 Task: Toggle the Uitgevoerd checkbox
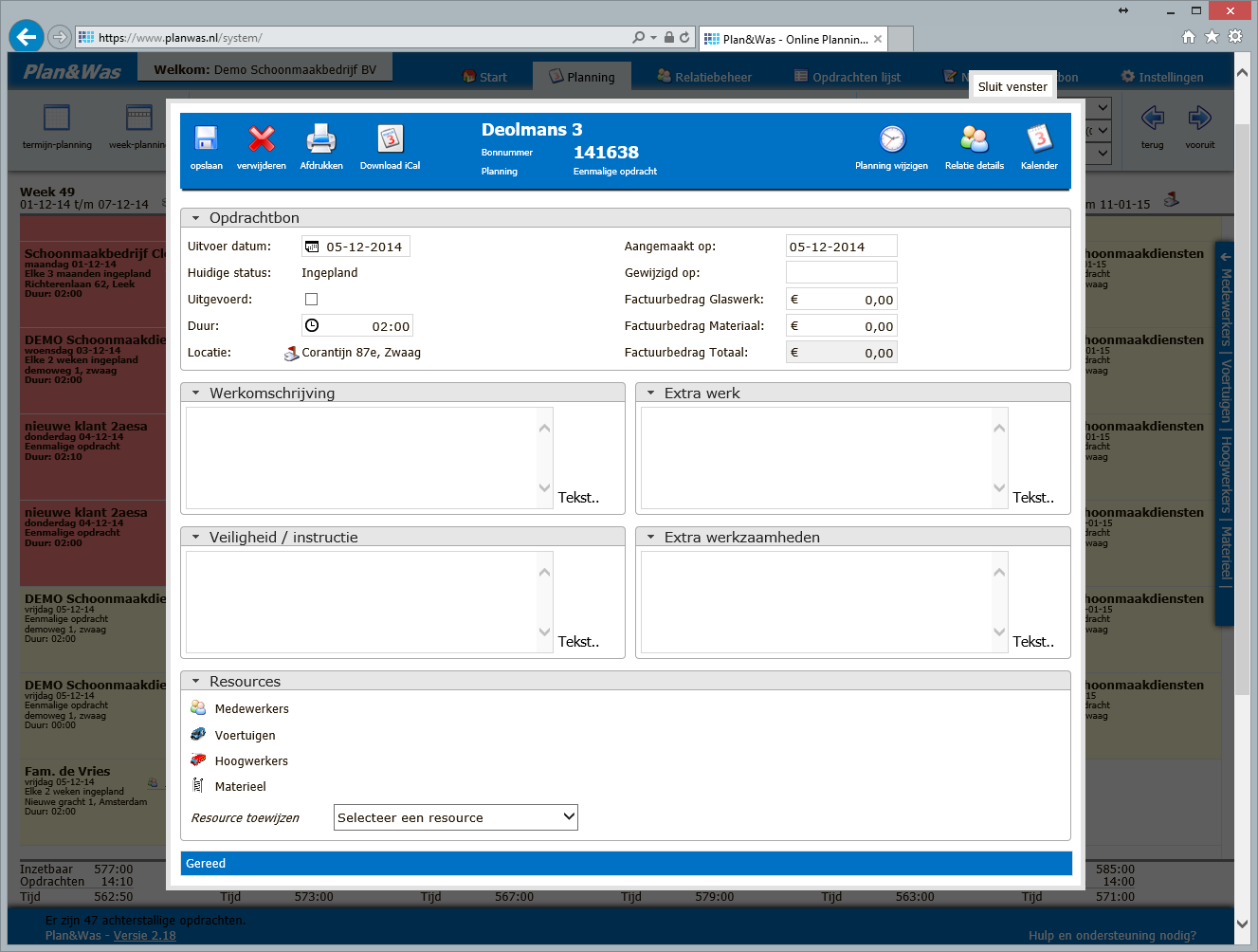tap(311, 300)
